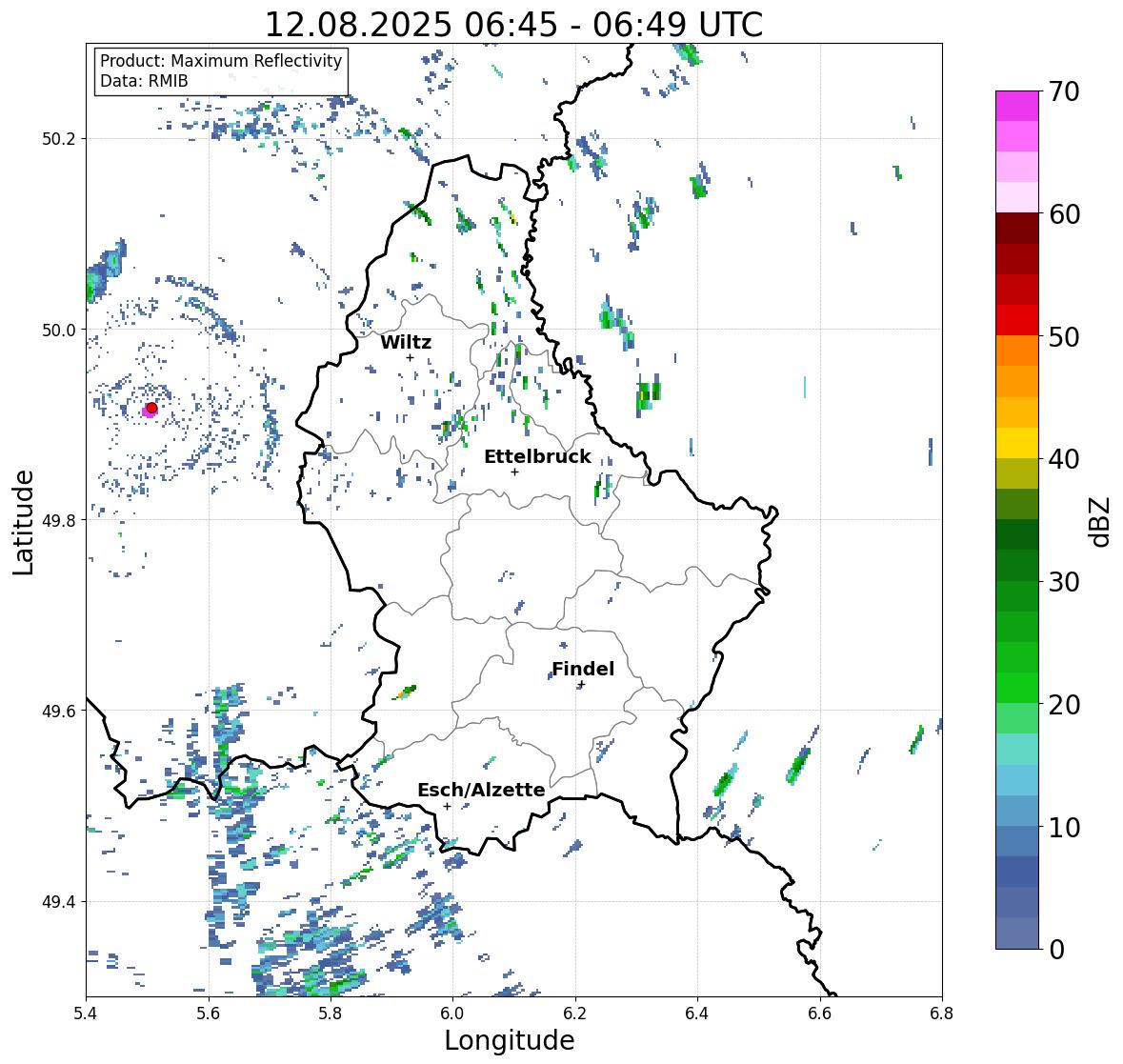Click the 'Data: RMIB' legend text
The image size is (1123, 1064).
144,81
